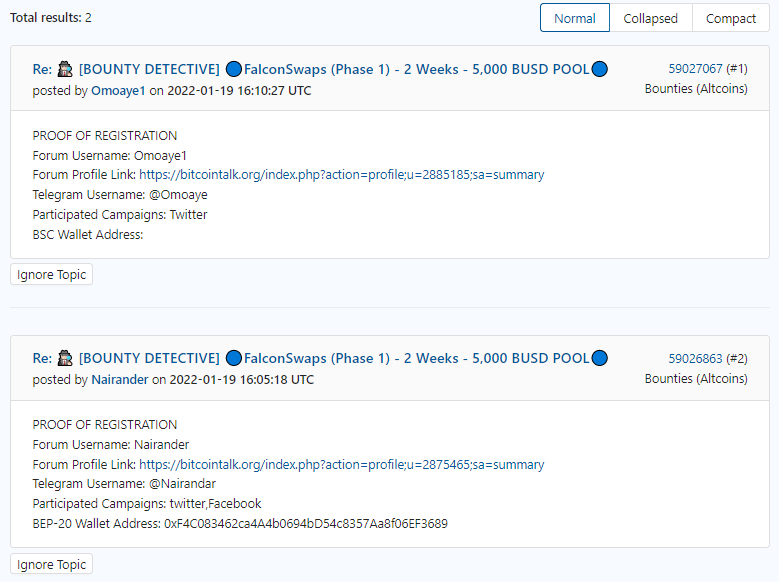Image resolution: width=779 pixels, height=582 pixels.
Task: Click the 'Total results: 2' text
Action: [x=51, y=18]
